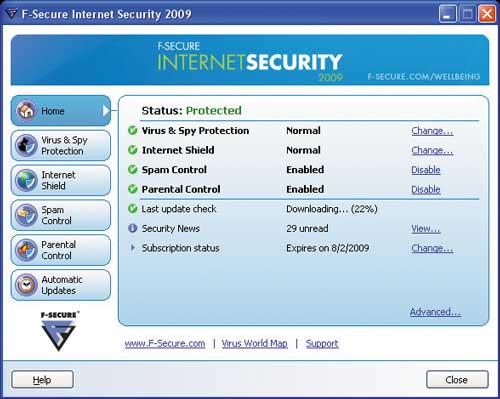500x399 pixels.
Task: Click Disable link for Parental Control
Action: [426, 189]
